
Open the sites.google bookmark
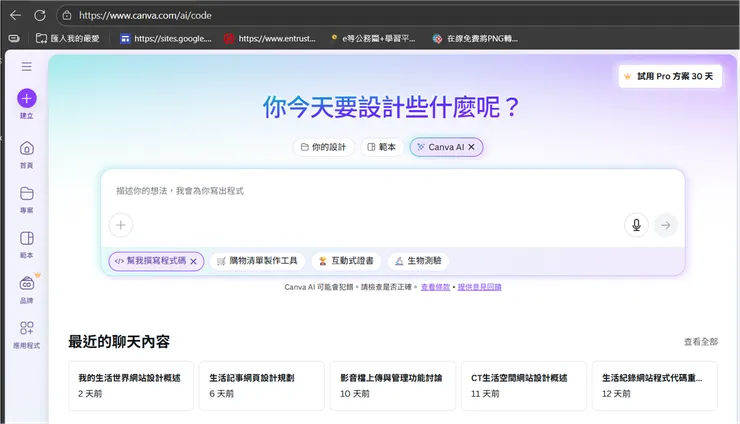coord(166,38)
